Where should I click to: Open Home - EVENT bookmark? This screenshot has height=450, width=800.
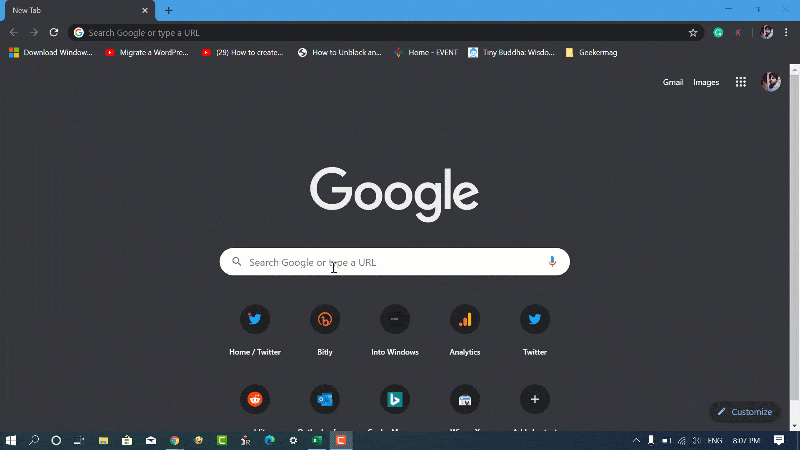click(x=426, y=53)
